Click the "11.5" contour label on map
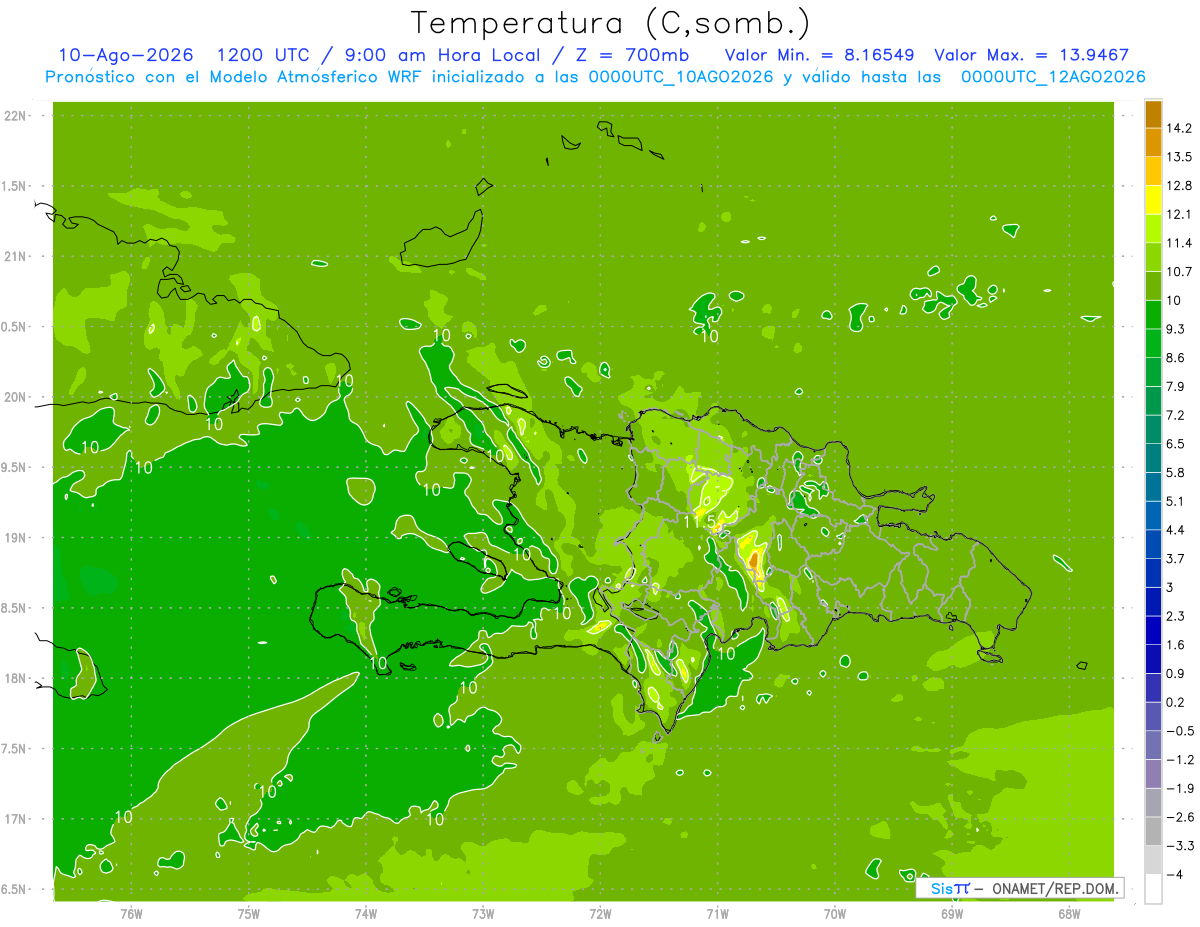The width and height of the screenshot is (1200, 927). (x=700, y=521)
